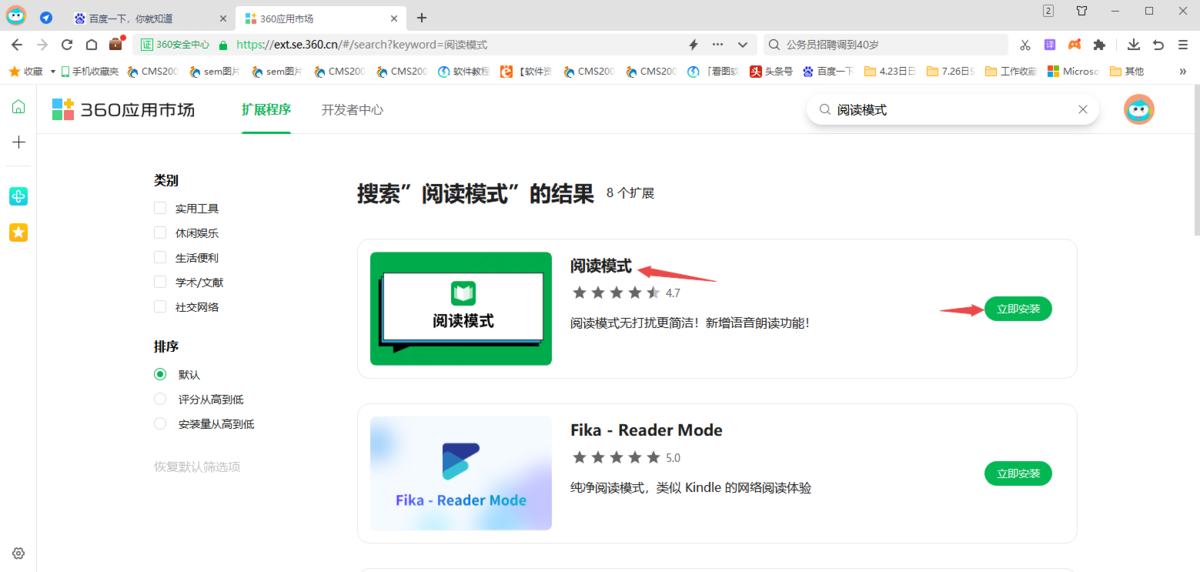Clear the store search with X
The height and width of the screenshot is (572, 1200).
(1082, 110)
